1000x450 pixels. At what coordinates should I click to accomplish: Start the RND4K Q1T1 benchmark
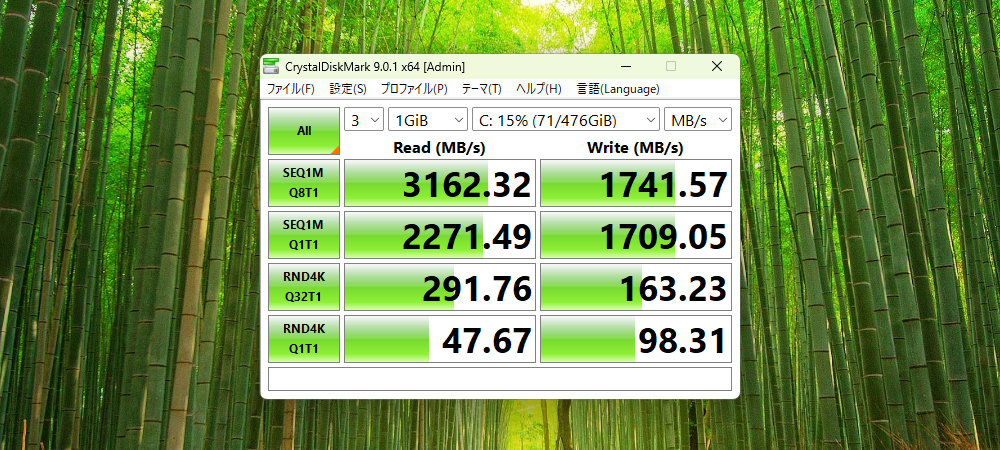(304, 339)
